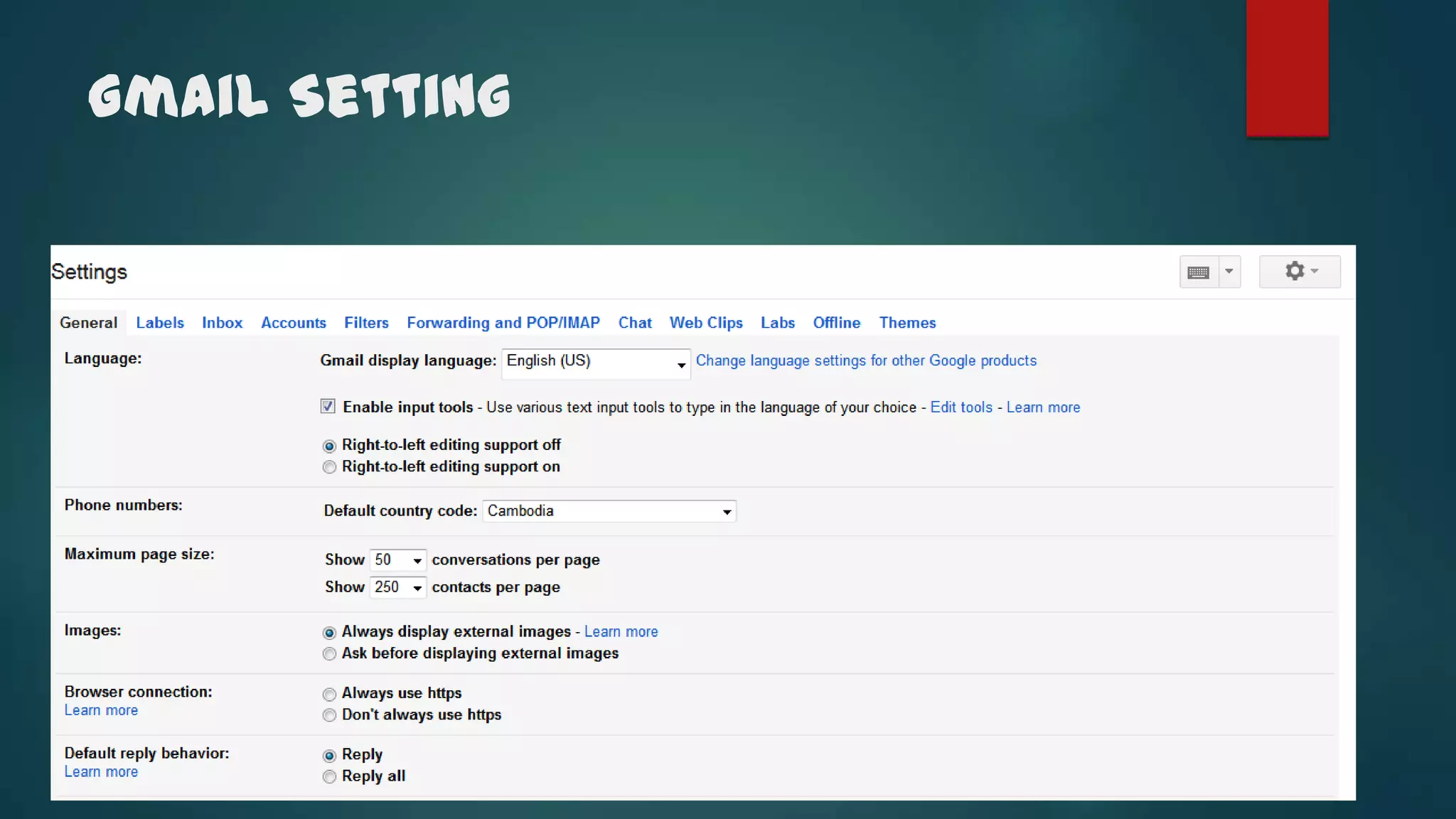The height and width of the screenshot is (819, 1456).
Task: Open the Default country code dropdown
Action: pos(609,511)
